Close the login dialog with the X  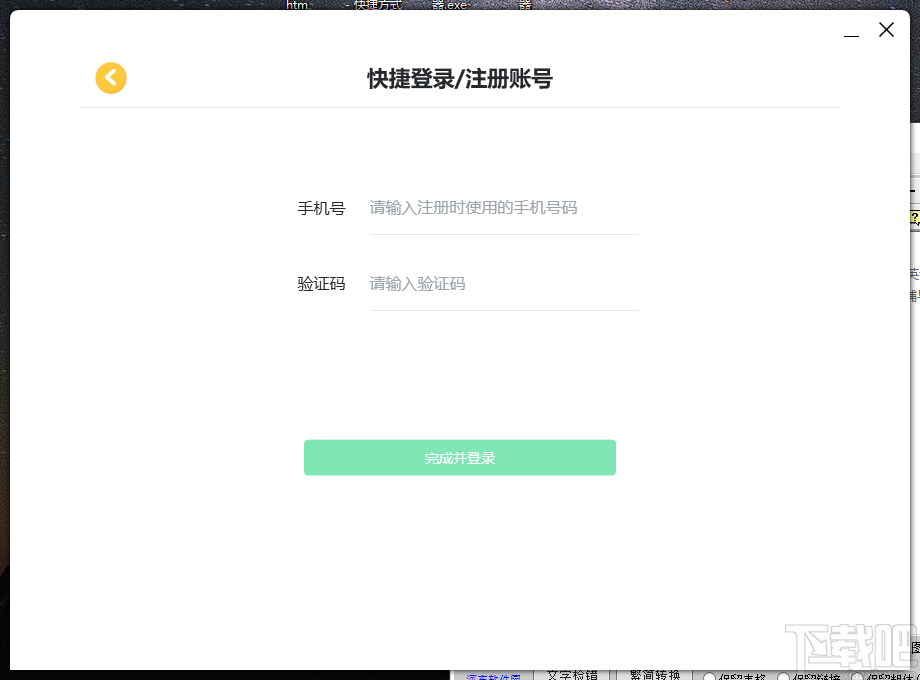coord(886,30)
